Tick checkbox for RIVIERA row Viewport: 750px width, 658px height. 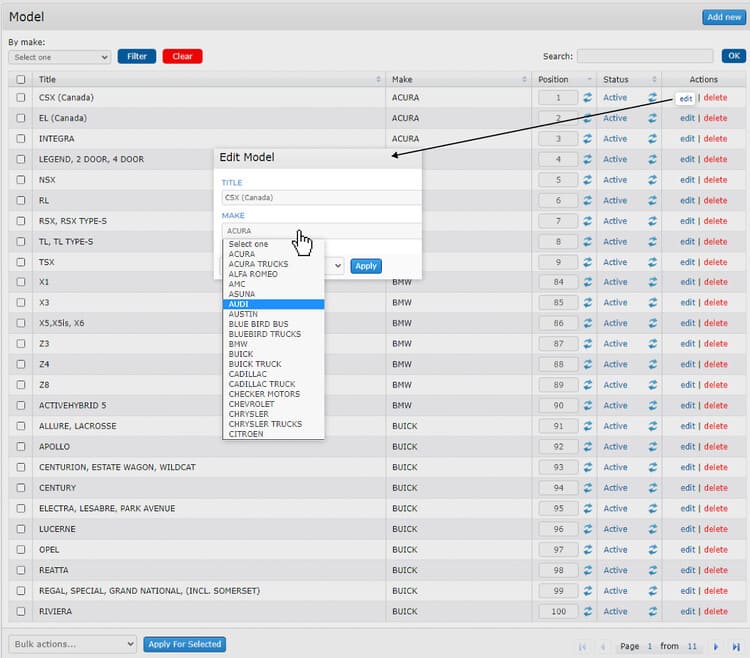21,611
